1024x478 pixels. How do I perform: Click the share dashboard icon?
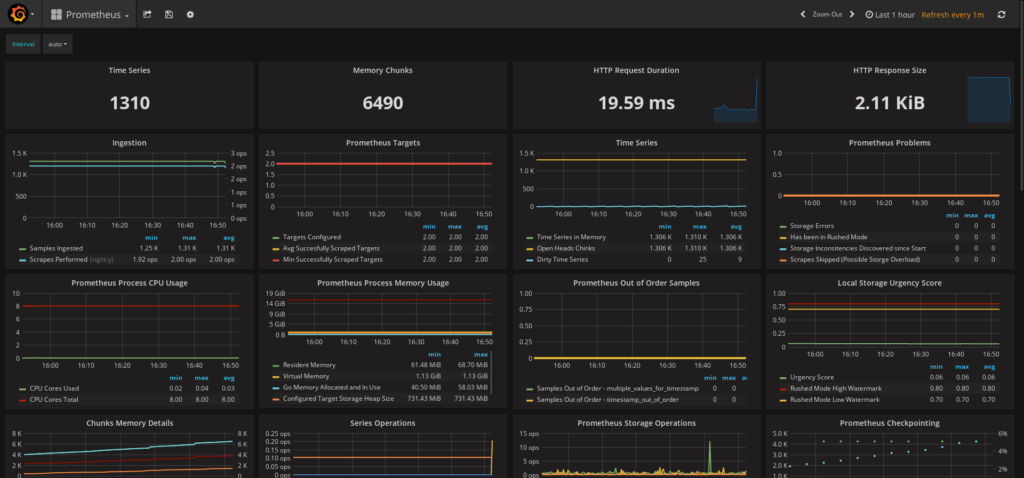tap(147, 14)
